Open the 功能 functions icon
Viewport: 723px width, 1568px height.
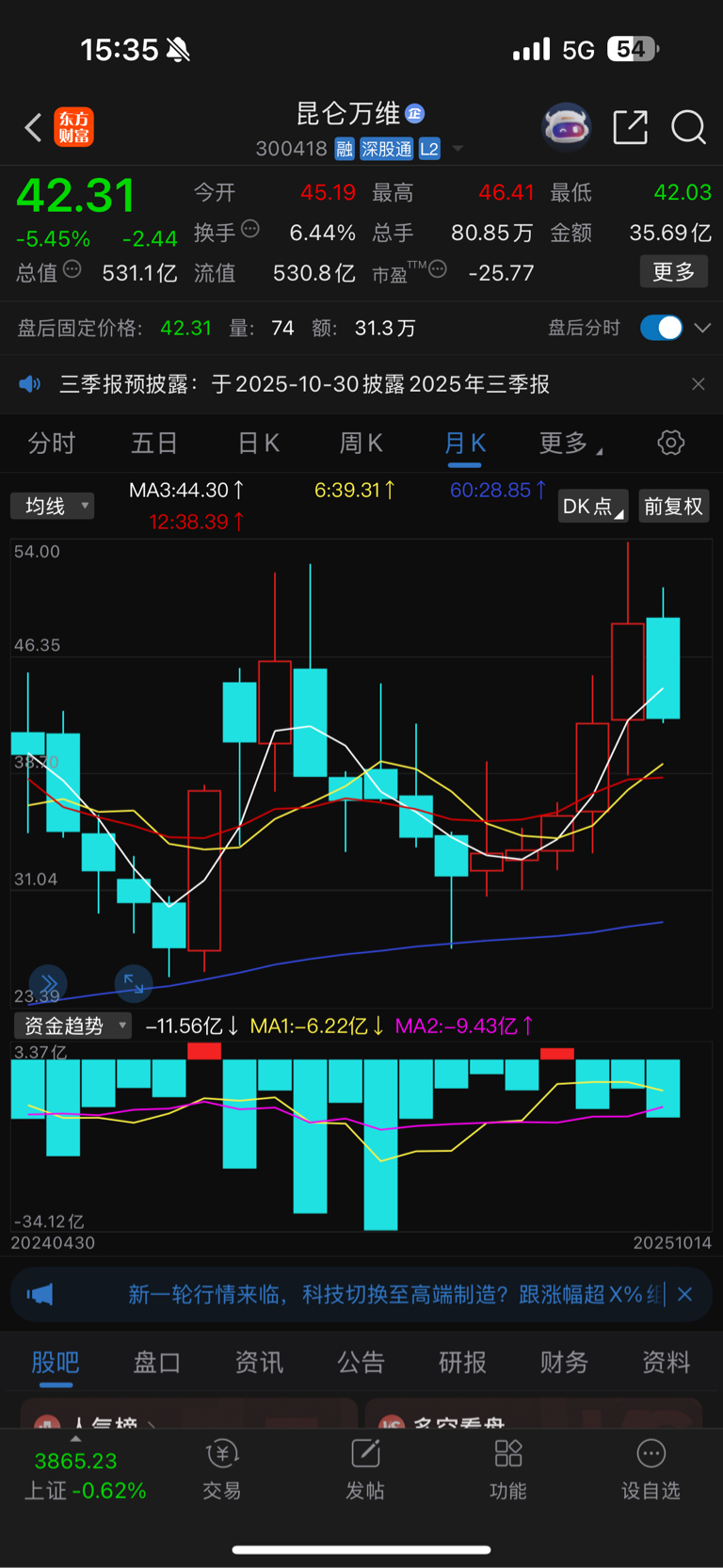[x=508, y=1469]
